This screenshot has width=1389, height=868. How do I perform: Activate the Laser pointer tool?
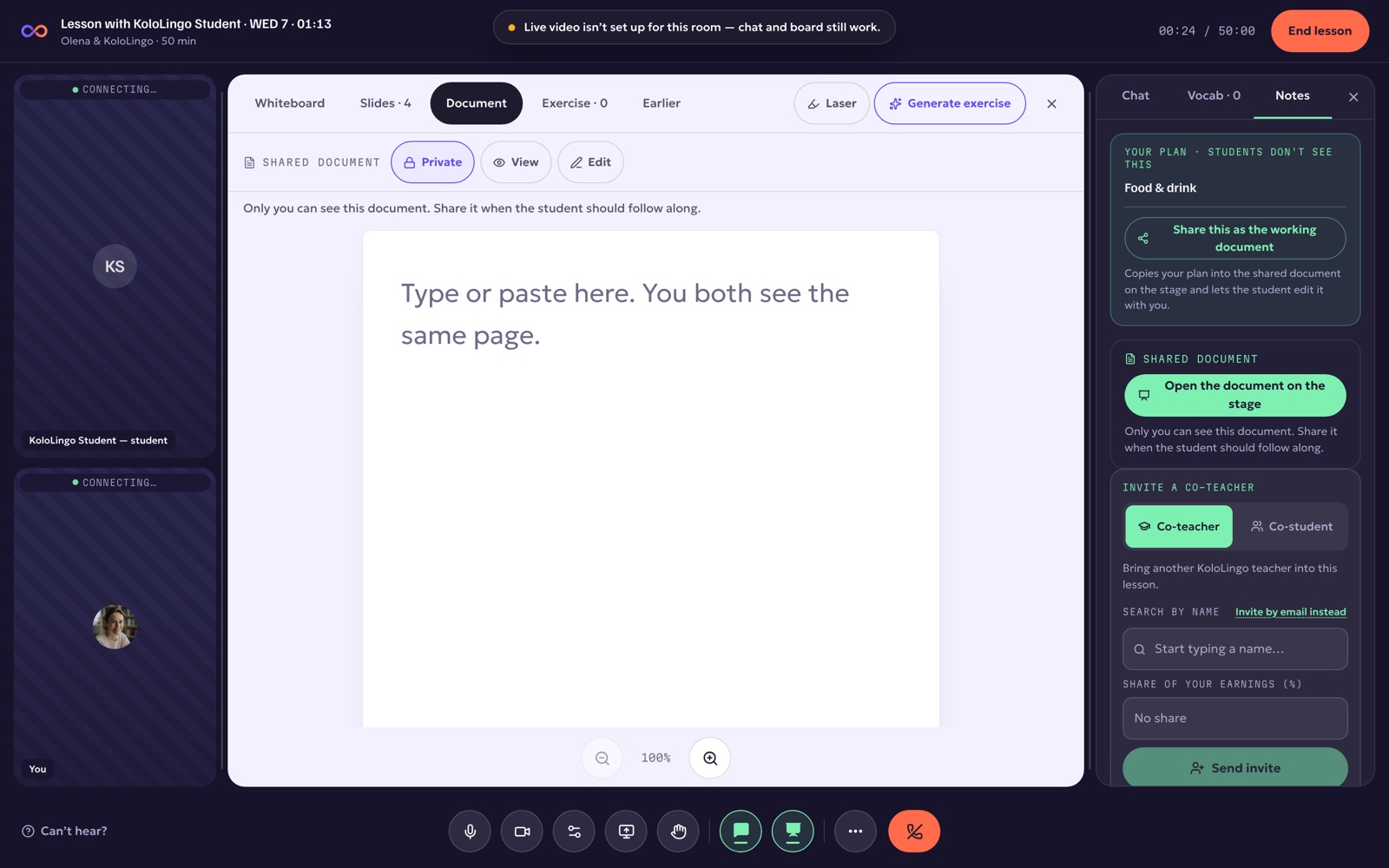(832, 103)
